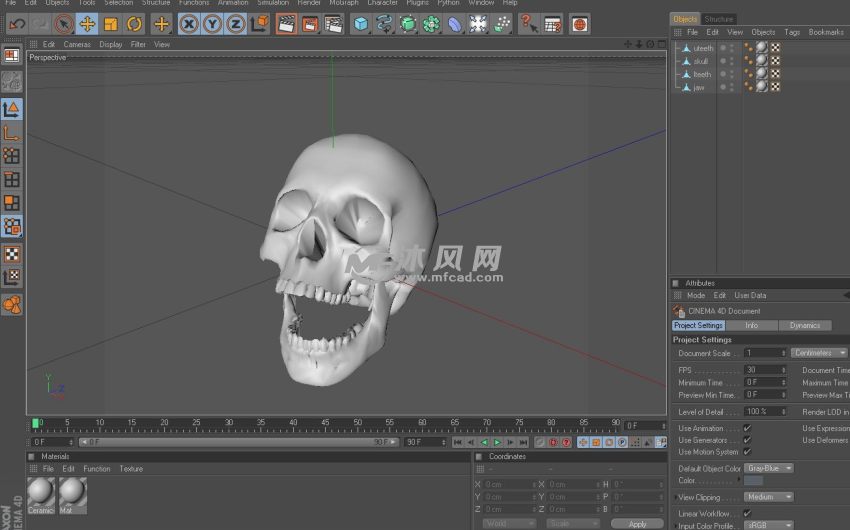Switch to the Dynamics tab
850x530 pixels.
point(804,325)
